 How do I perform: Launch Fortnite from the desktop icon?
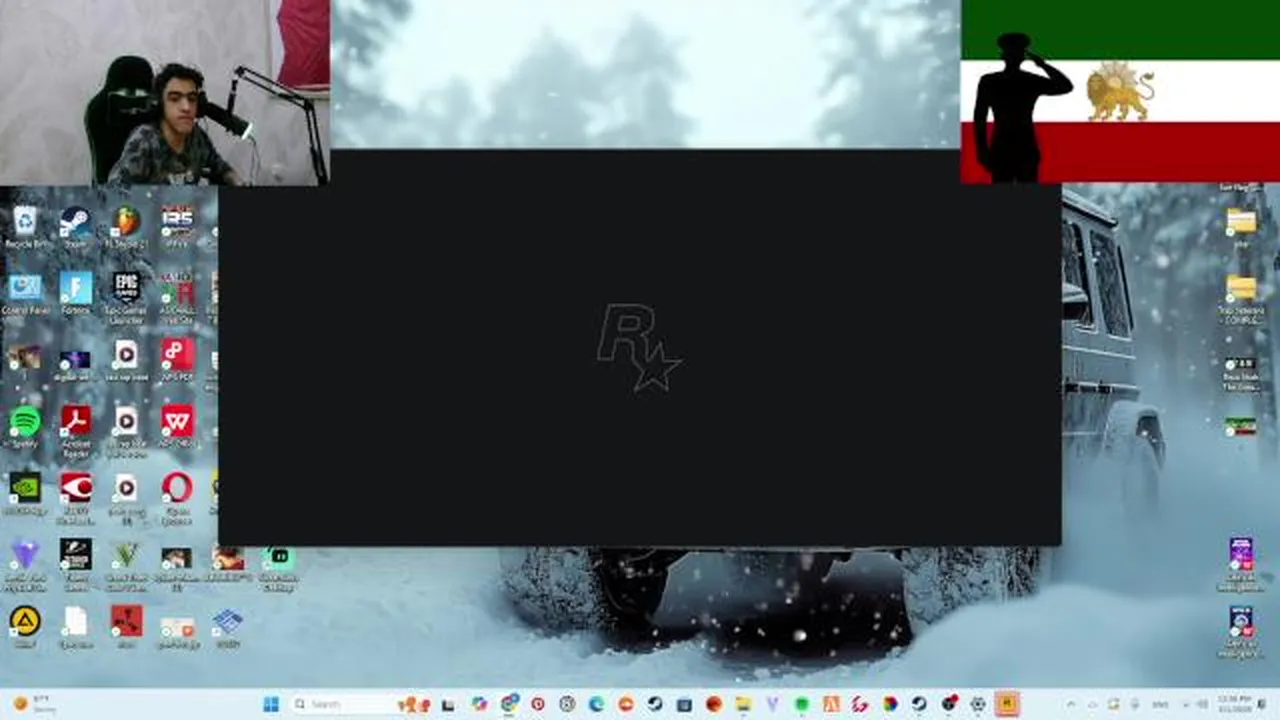coord(75,294)
